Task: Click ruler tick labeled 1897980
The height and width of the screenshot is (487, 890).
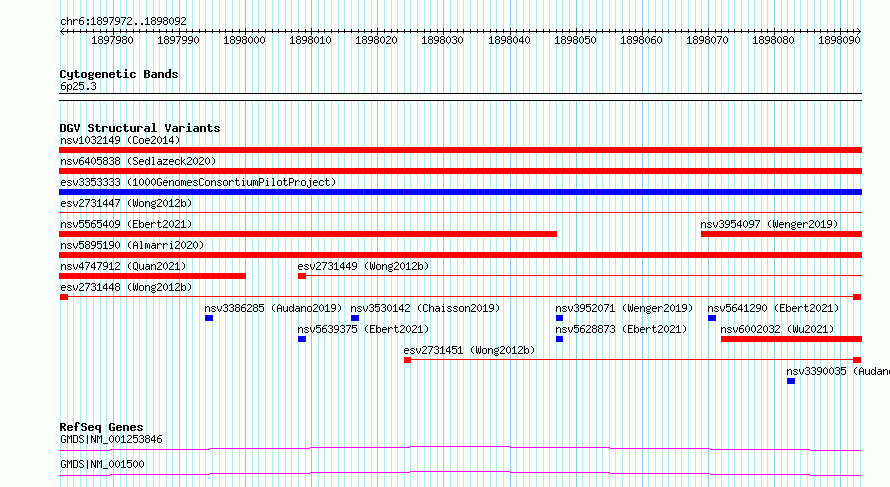Action: (x=112, y=40)
